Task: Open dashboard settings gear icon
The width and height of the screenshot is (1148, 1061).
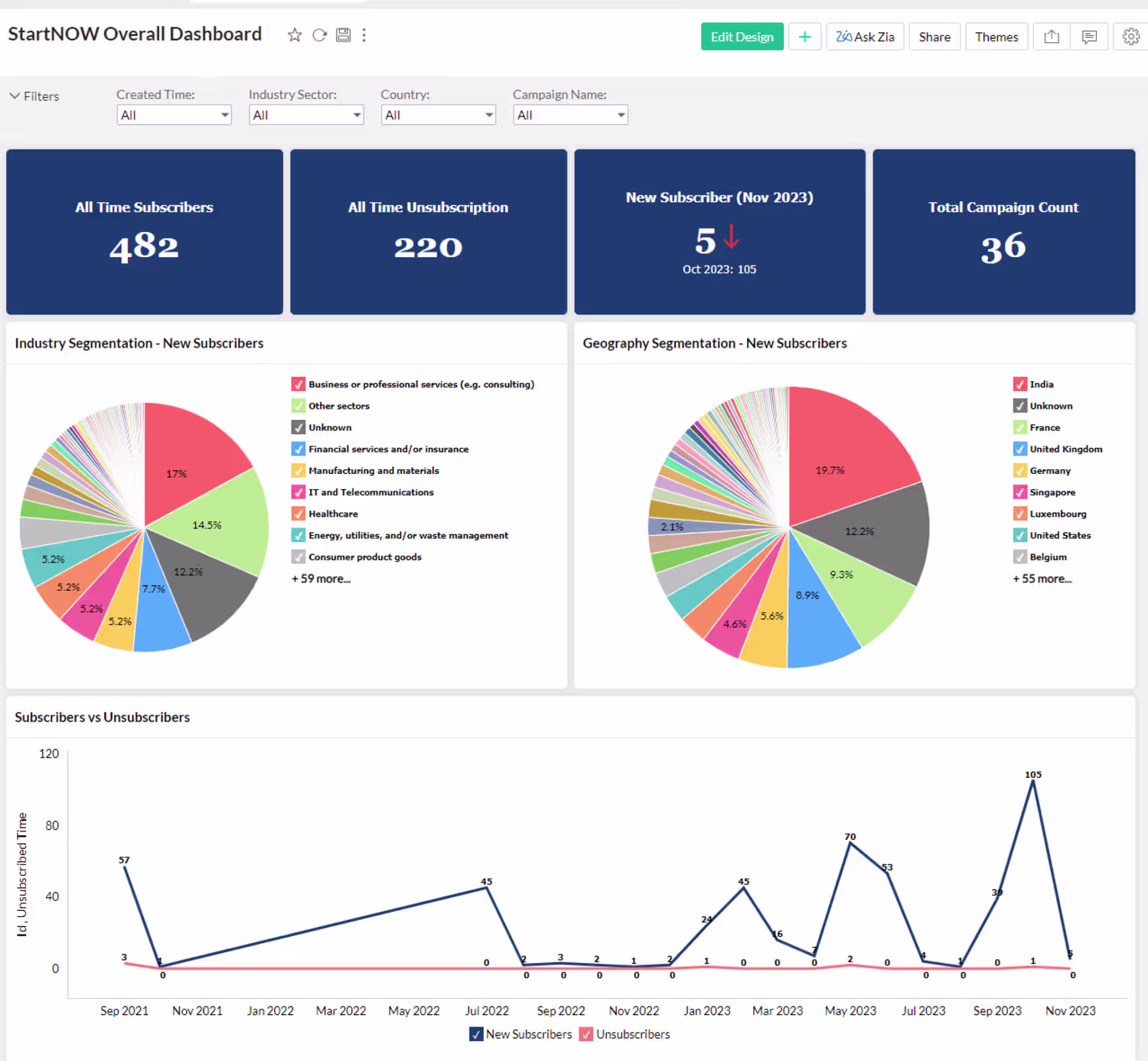Action: [x=1131, y=37]
